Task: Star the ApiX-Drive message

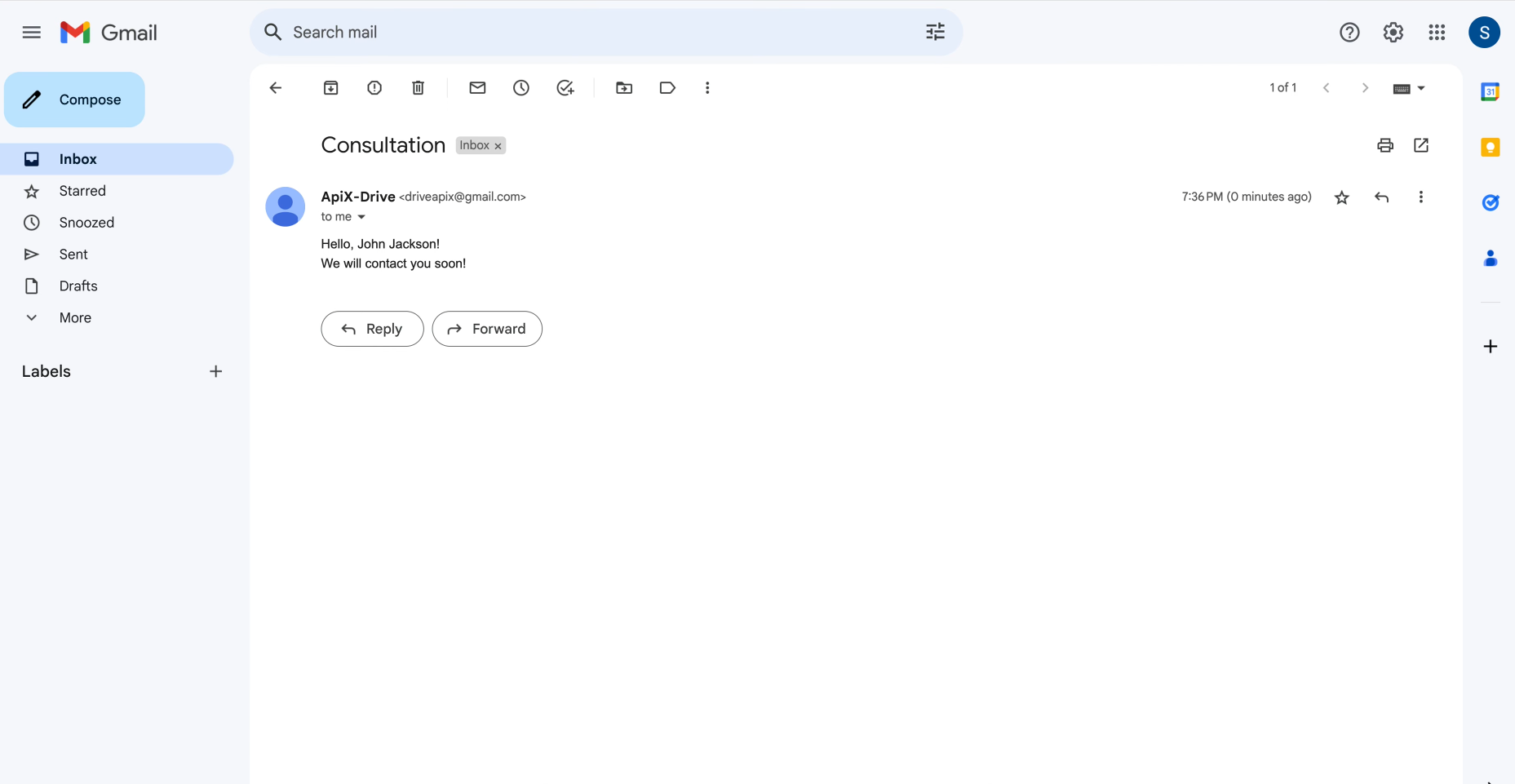Action: pyautogui.click(x=1341, y=197)
